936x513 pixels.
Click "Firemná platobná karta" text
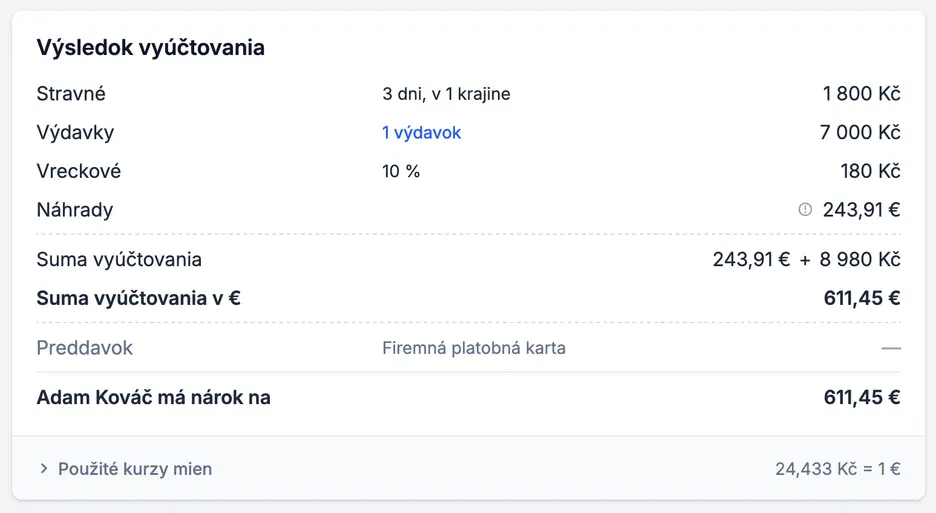click(x=474, y=348)
